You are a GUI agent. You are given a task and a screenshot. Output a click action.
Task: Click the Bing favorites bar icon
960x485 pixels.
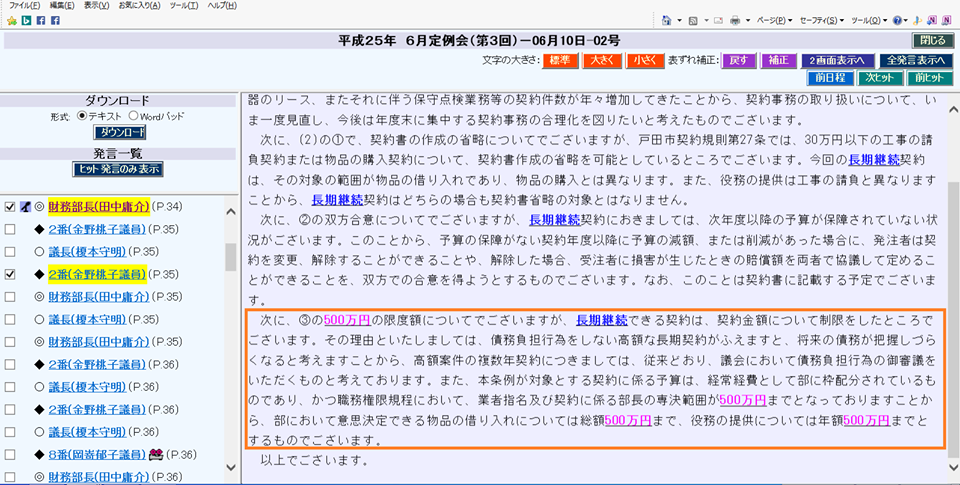pos(26,20)
